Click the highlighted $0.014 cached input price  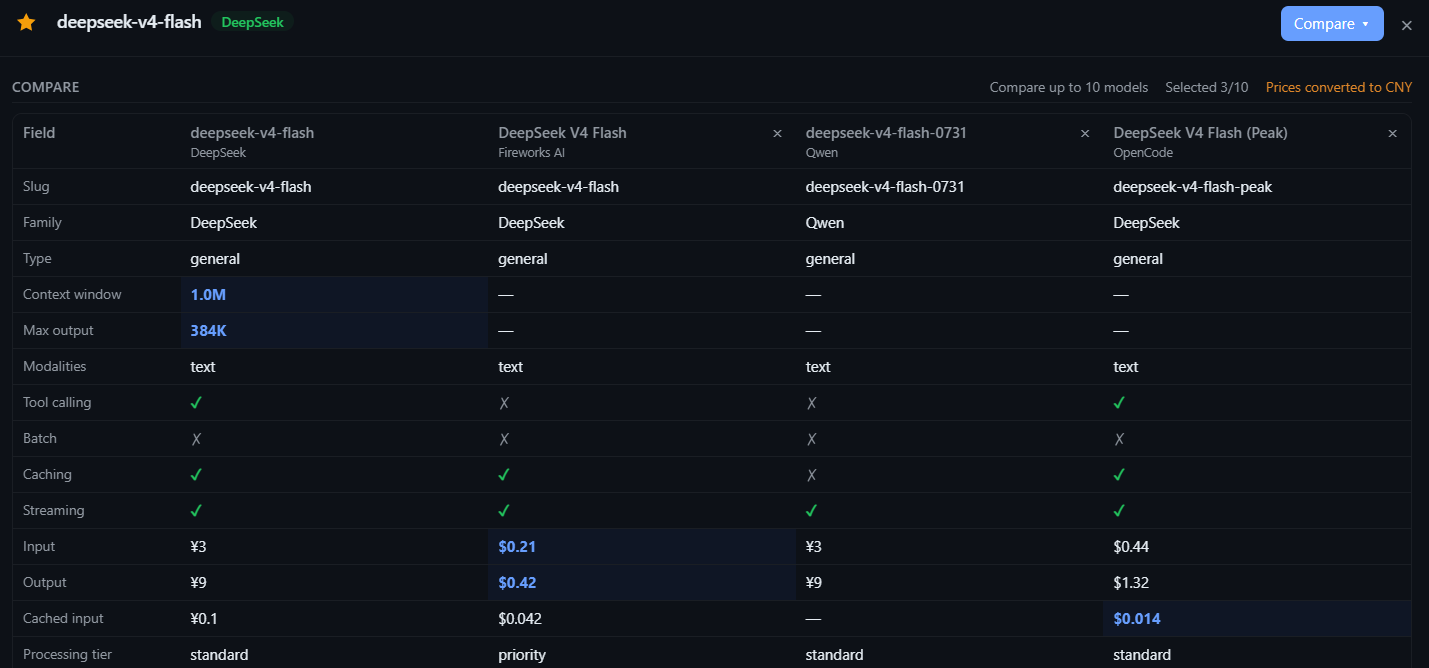[1137, 619]
